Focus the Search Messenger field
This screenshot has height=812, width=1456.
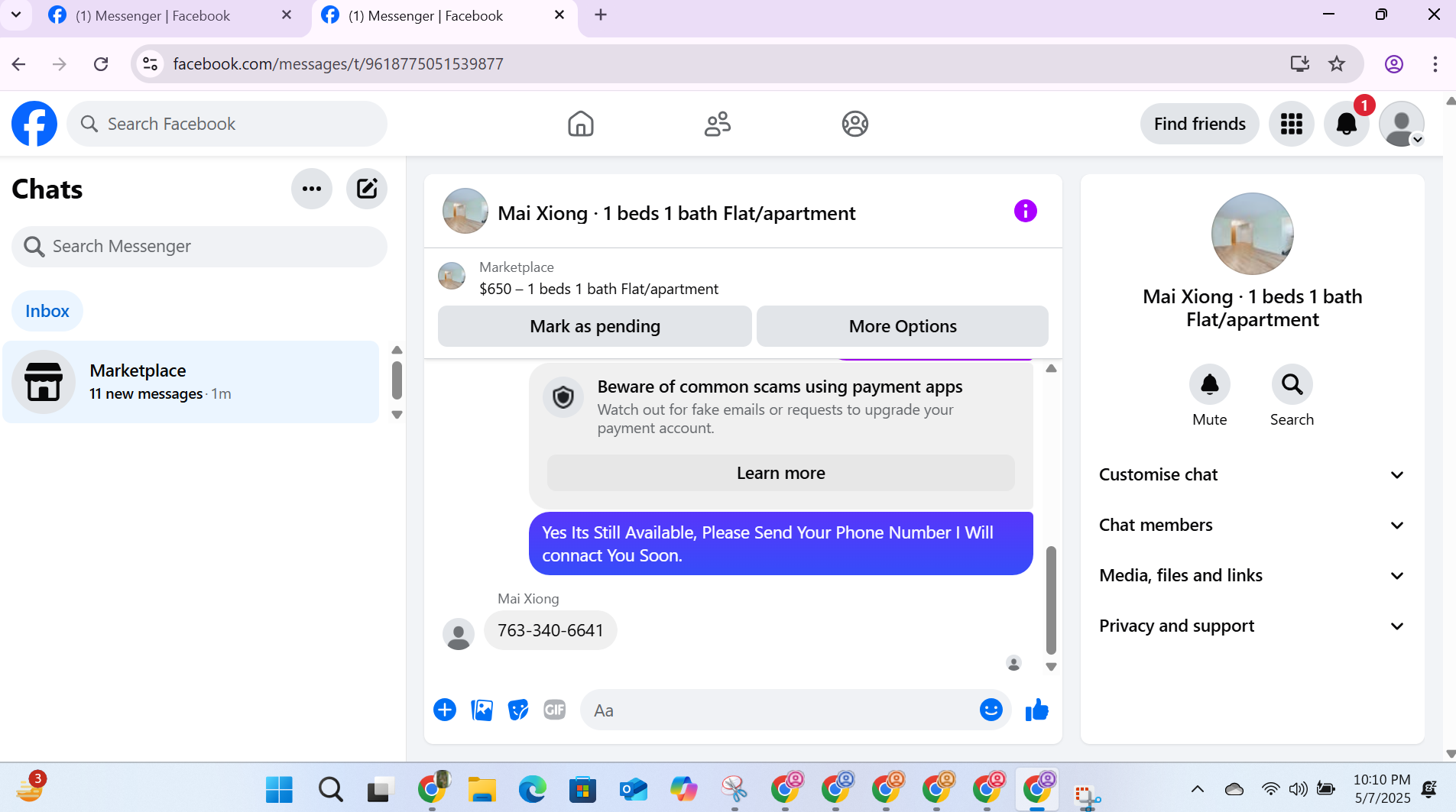[x=199, y=246]
